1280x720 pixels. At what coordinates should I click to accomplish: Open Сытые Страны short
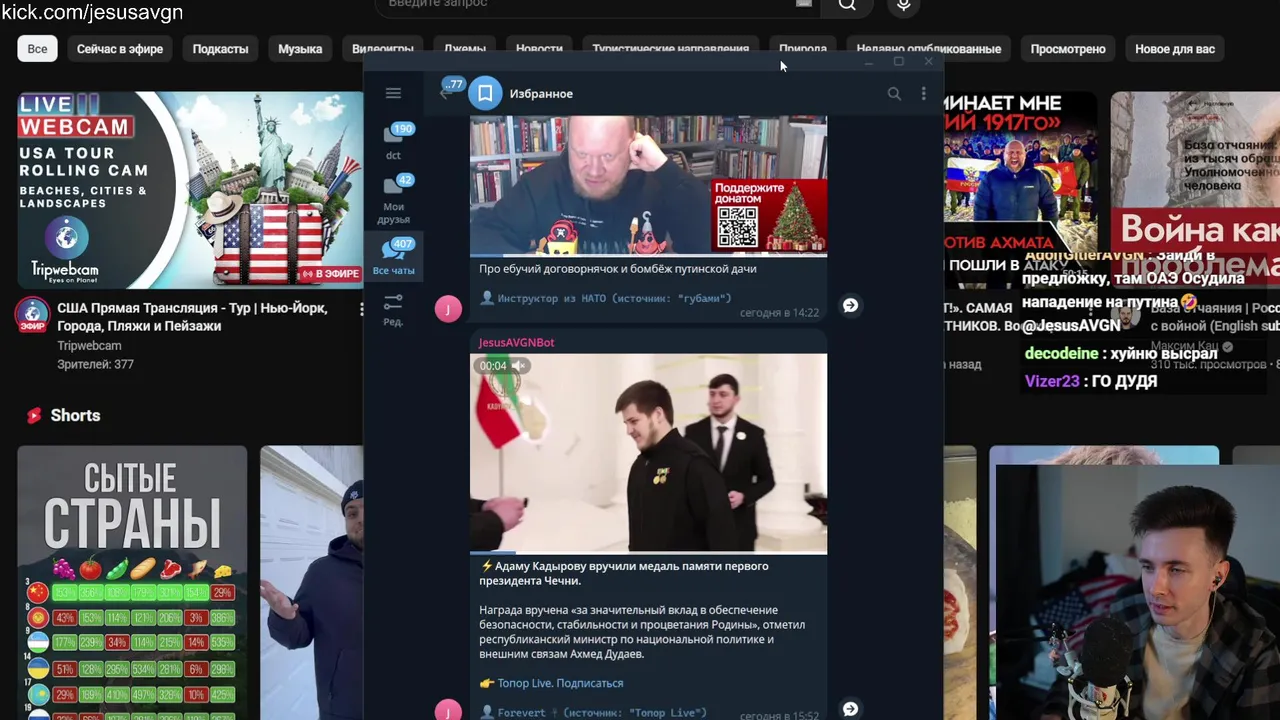click(x=132, y=583)
